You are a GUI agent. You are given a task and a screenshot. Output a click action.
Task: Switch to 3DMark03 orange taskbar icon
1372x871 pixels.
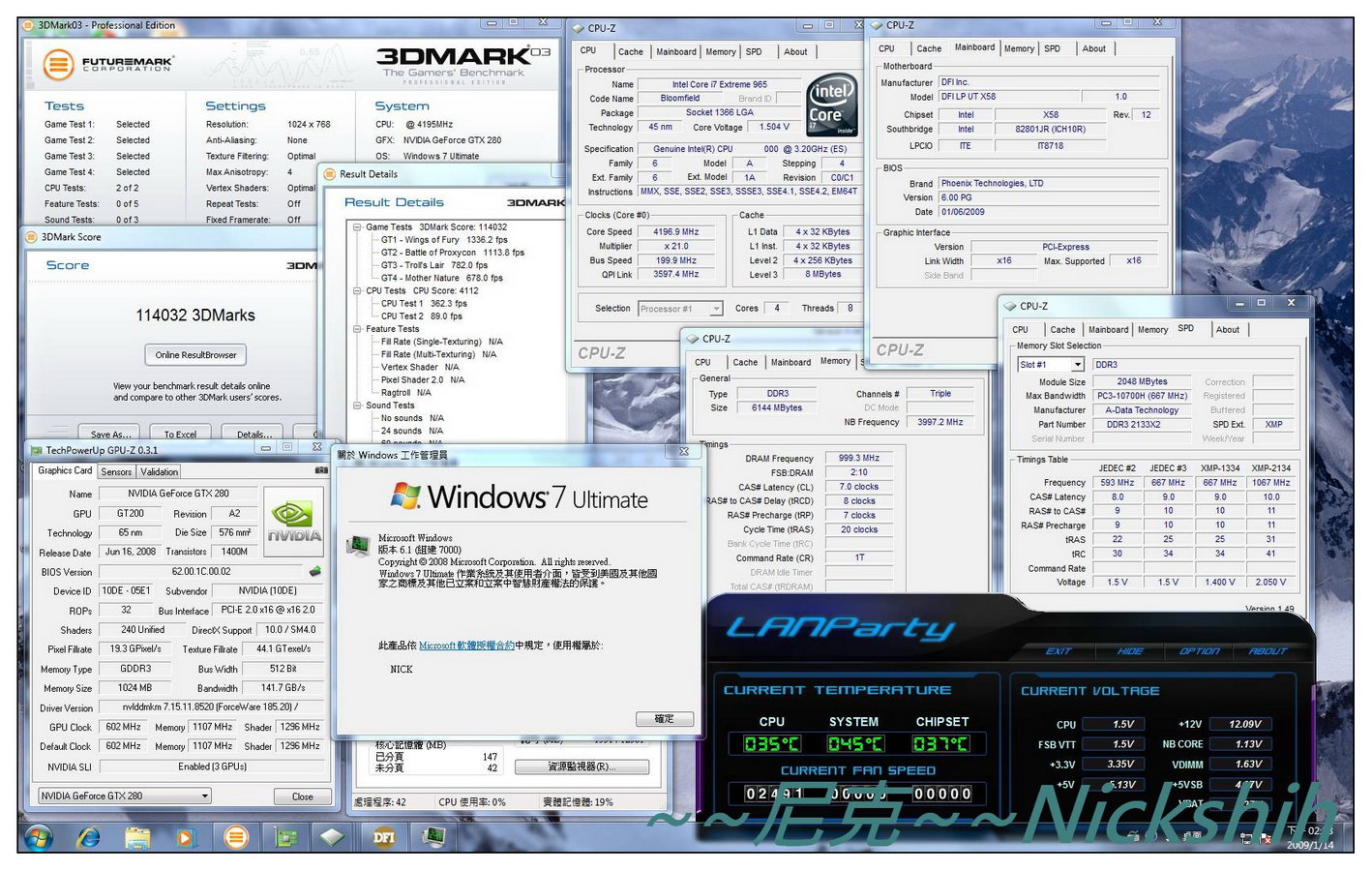click(236, 836)
